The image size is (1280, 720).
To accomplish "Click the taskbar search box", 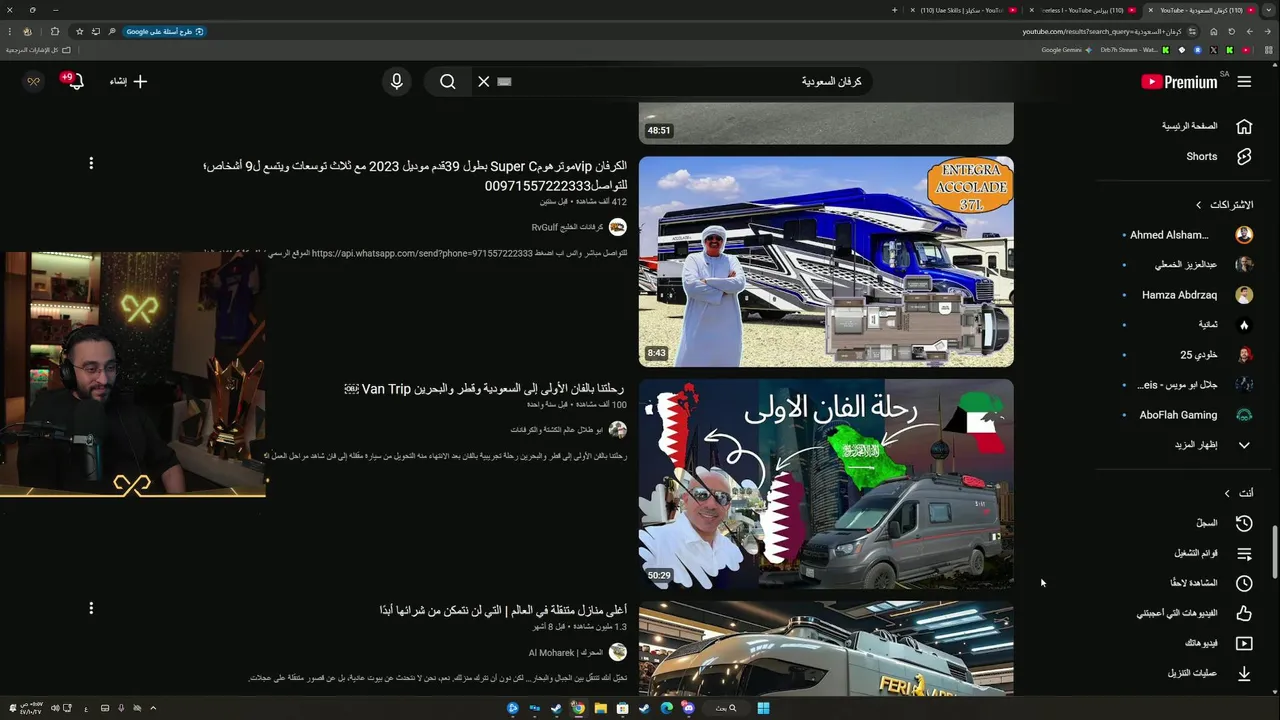I will click(726, 708).
